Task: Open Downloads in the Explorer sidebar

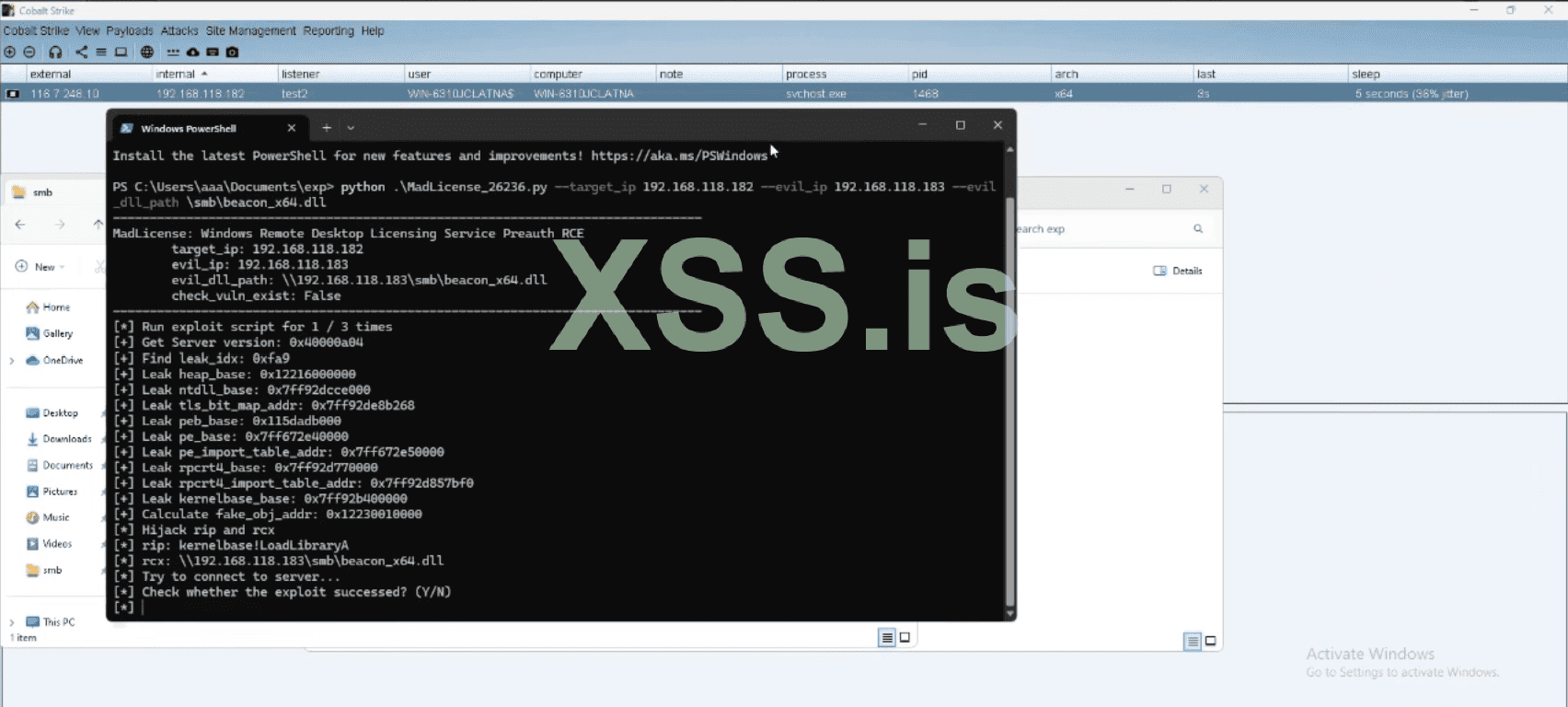Action: tap(59, 439)
